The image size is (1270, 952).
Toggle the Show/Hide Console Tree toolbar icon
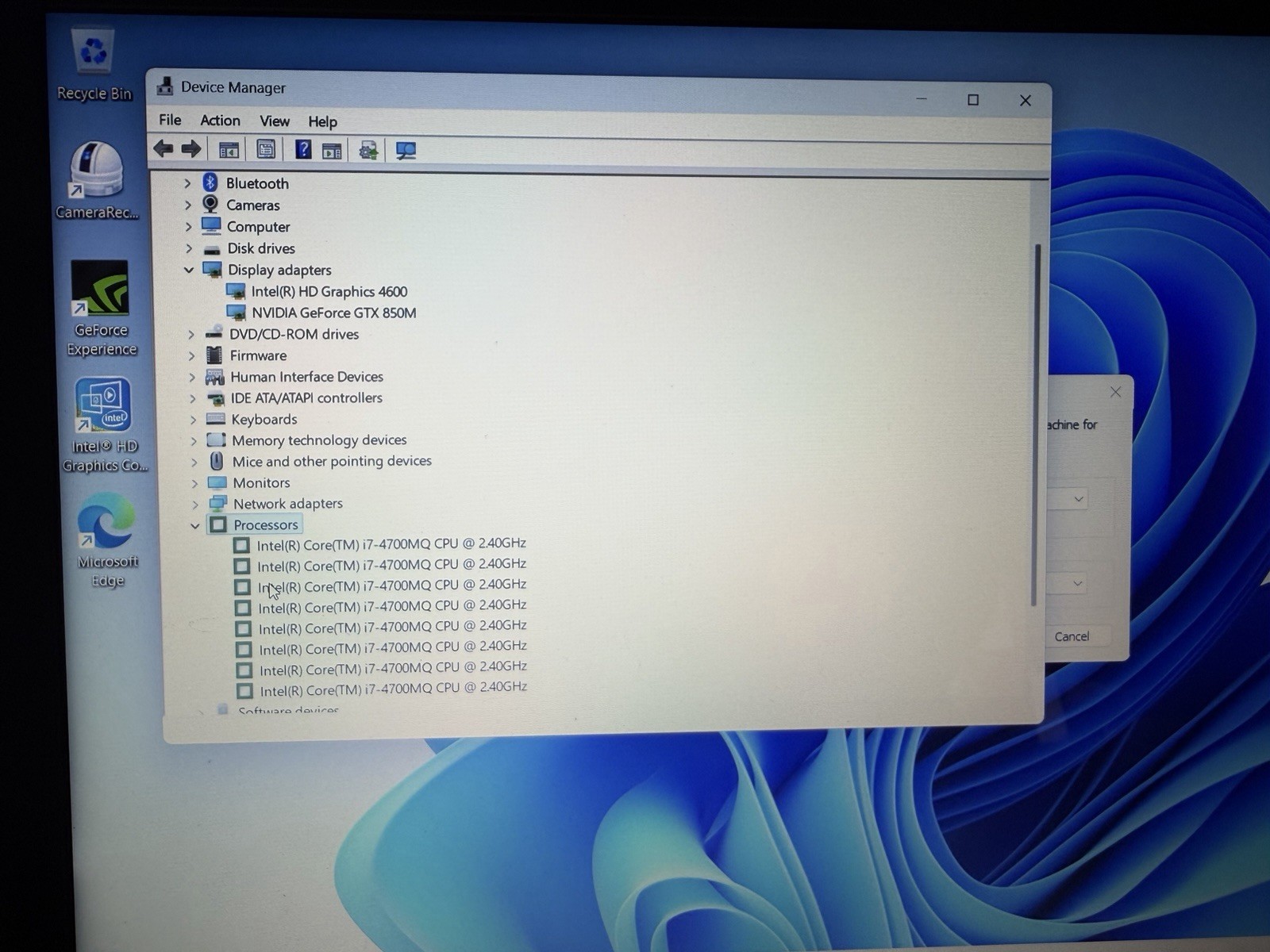(229, 149)
